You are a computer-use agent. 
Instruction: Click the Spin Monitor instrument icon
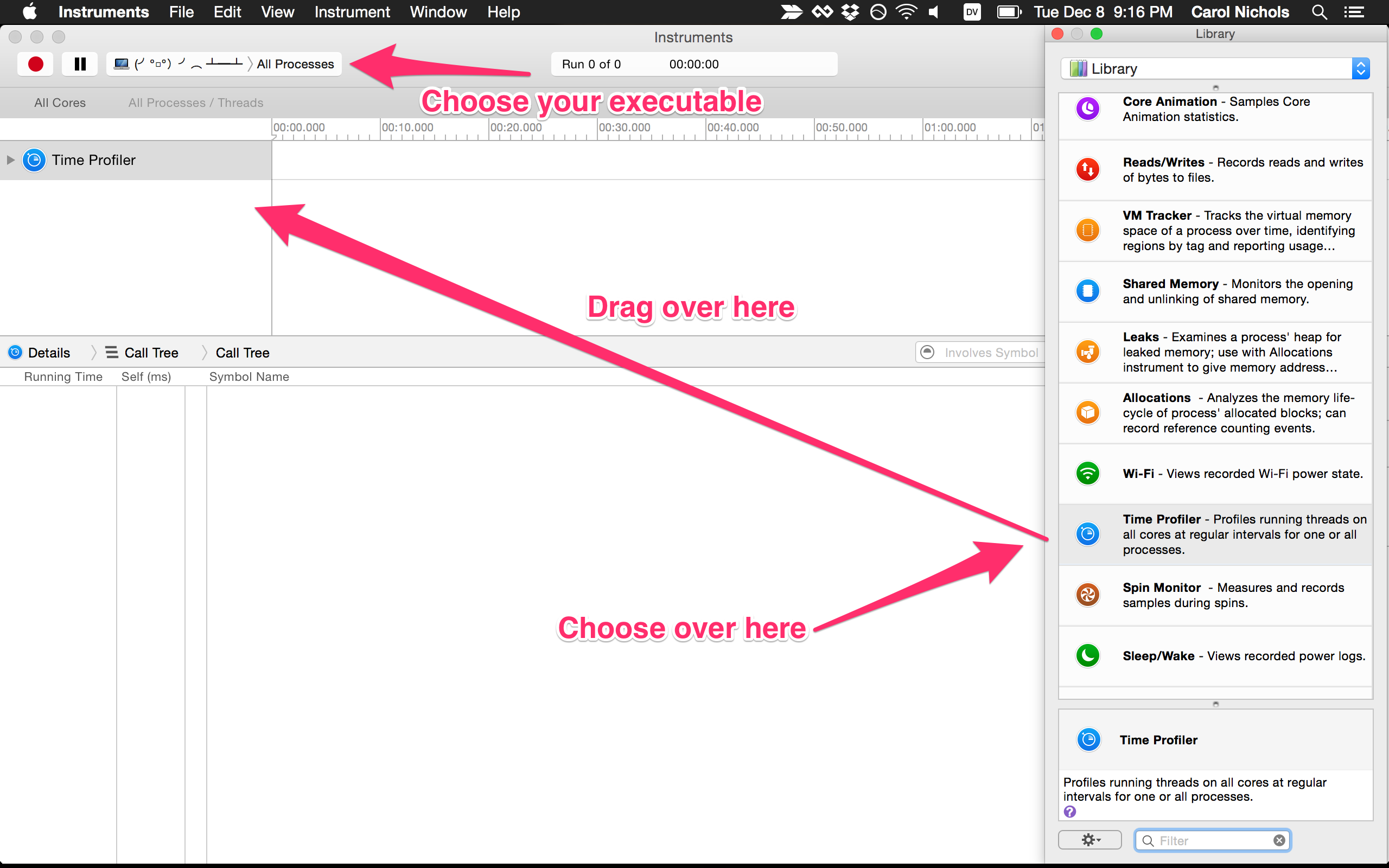pyautogui.click(x=1087, y=595)
